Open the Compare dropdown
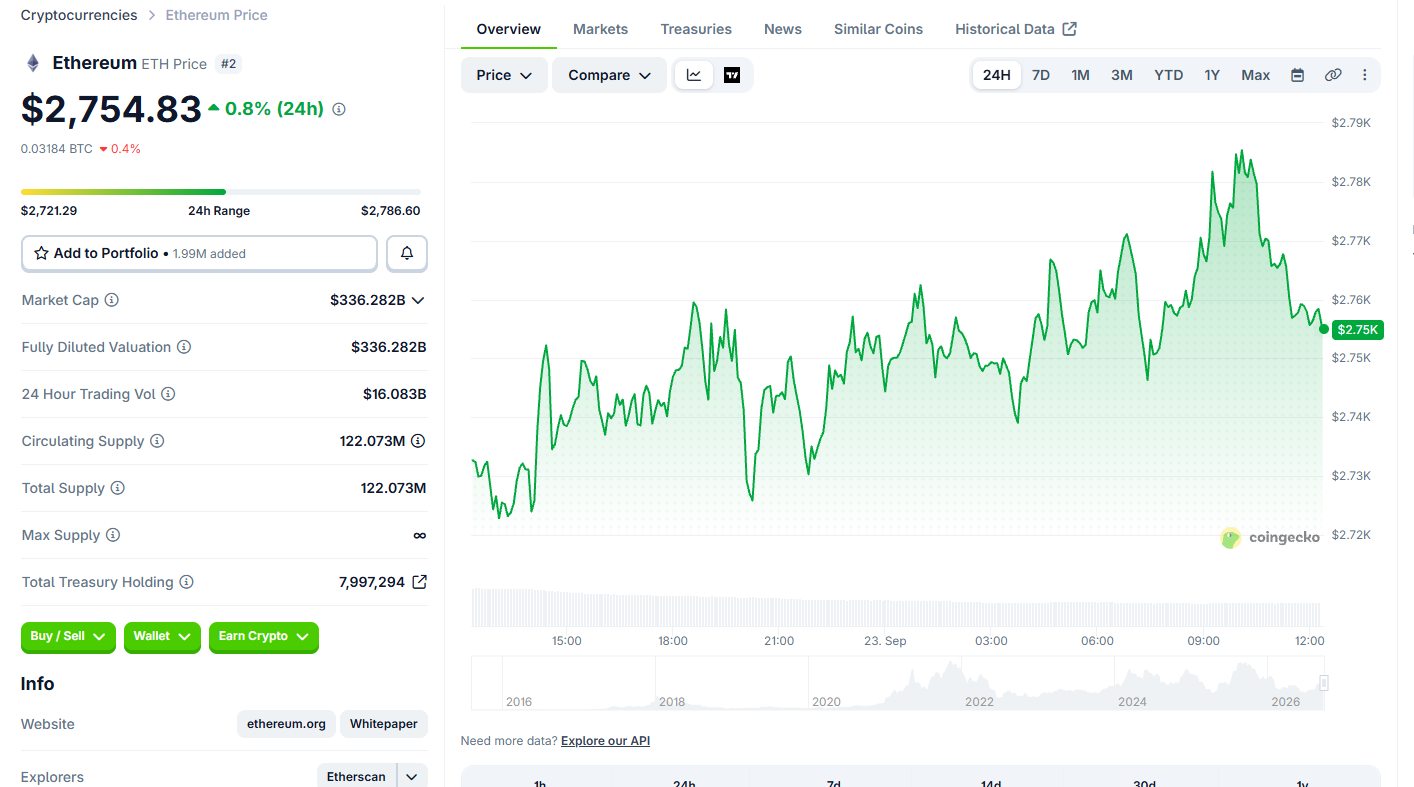This screenshot has height=787, width=1414. coord(609,75)
